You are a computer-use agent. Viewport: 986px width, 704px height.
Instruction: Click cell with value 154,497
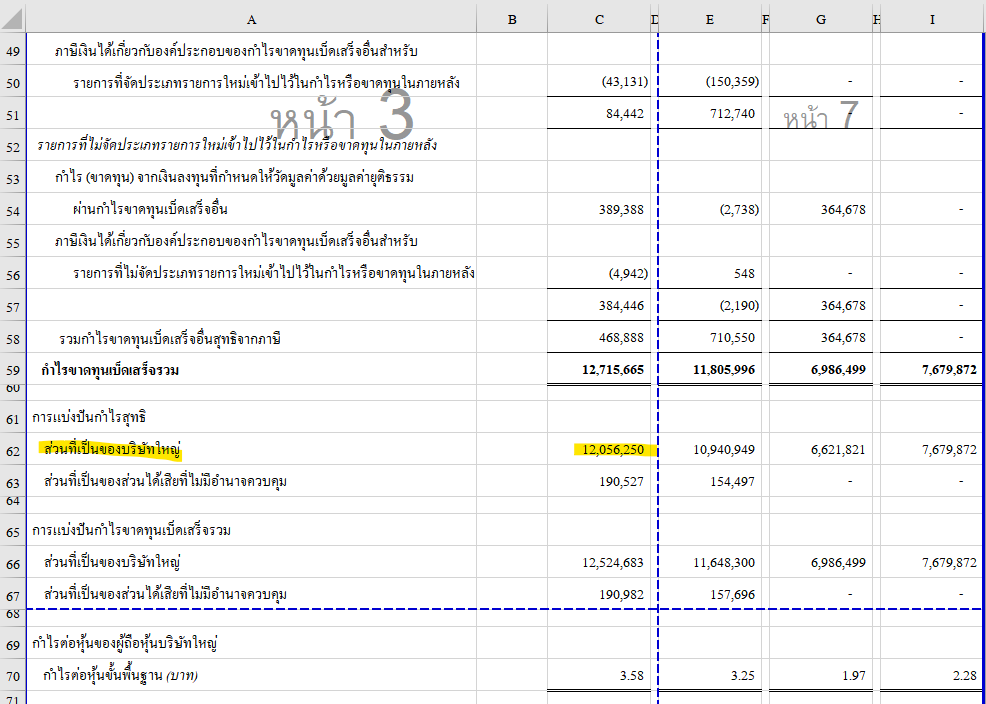pyautogui.click(x=710, y=482)
